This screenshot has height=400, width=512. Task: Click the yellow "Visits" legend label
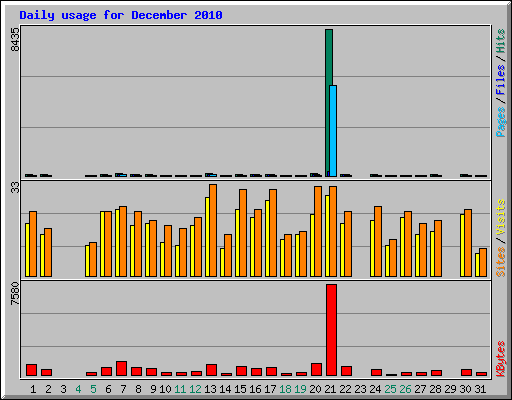[501, 217]
